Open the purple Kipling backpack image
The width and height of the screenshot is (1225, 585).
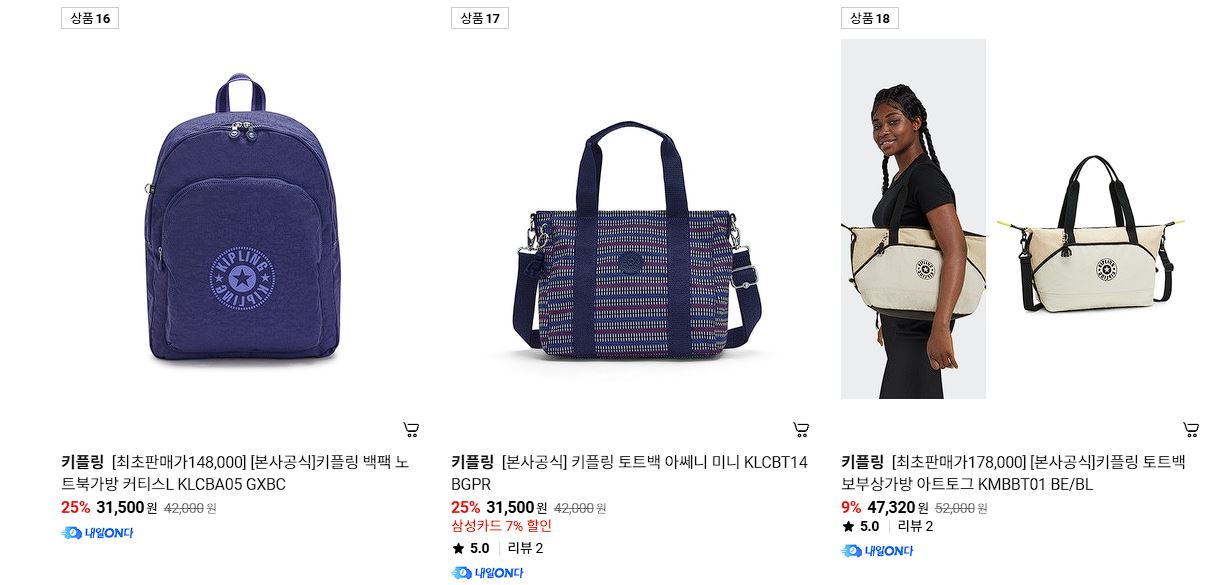coord(241,219)
